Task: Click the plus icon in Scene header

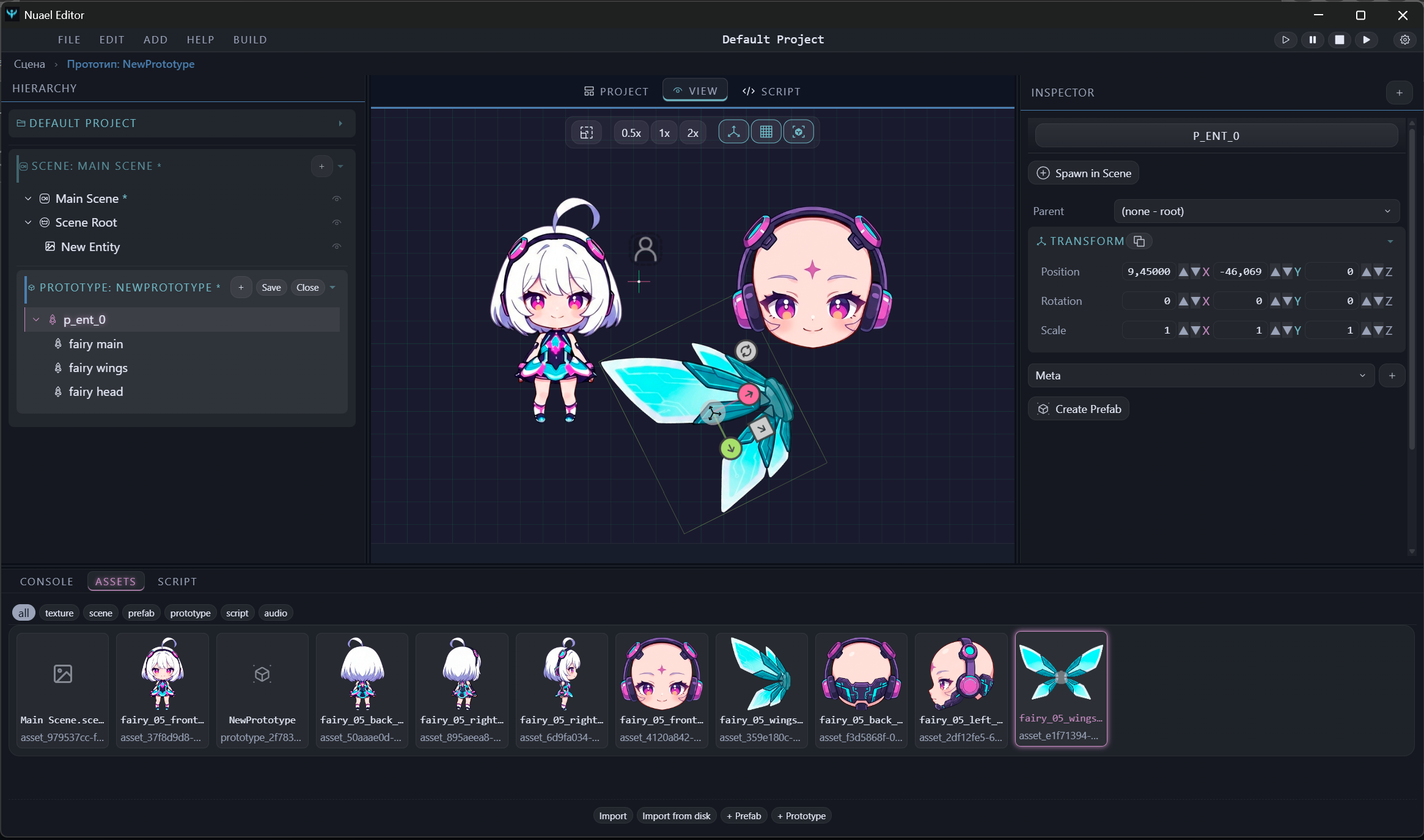Action: coord(321,166)
